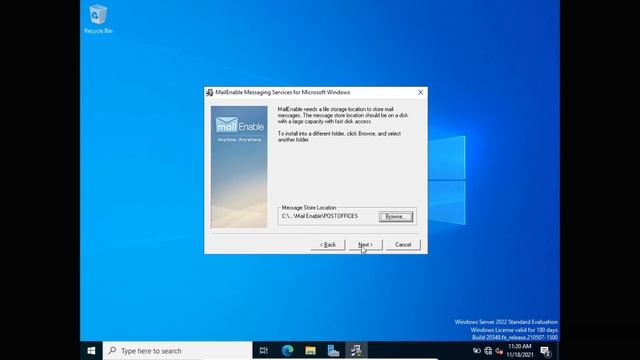Browse for a message store location
This screenshot has height=360, width=640.
click(x=396, y=217)
